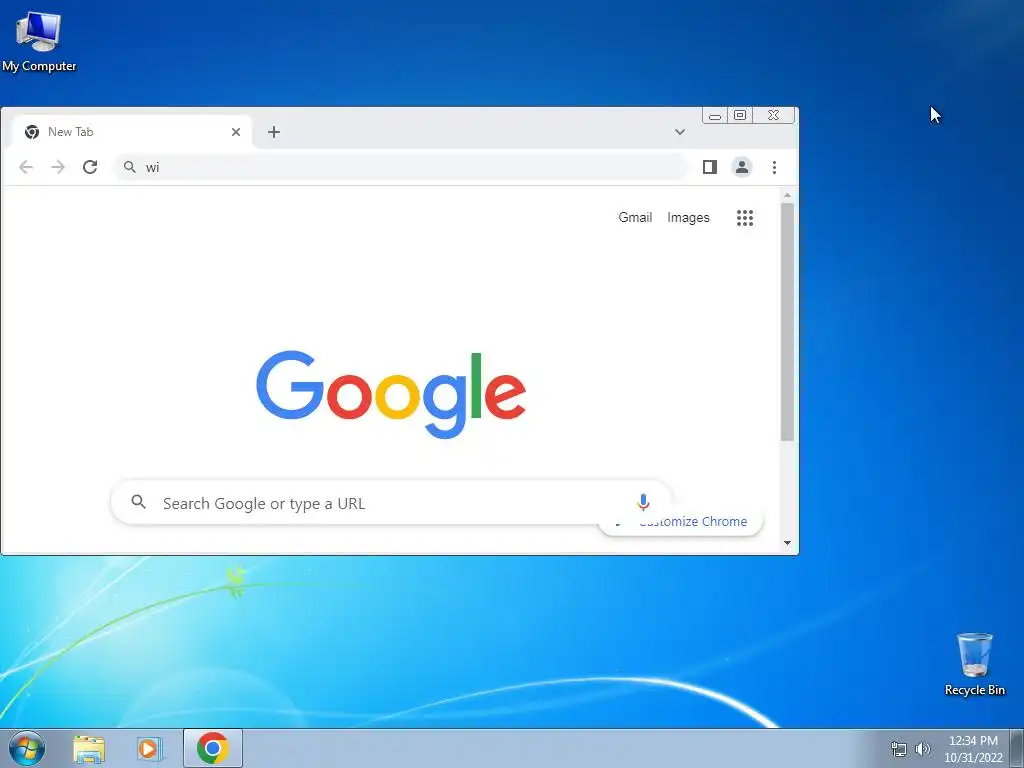
Task: Click the scroll up arrow of the page
Action: click(x=787, y=195)
